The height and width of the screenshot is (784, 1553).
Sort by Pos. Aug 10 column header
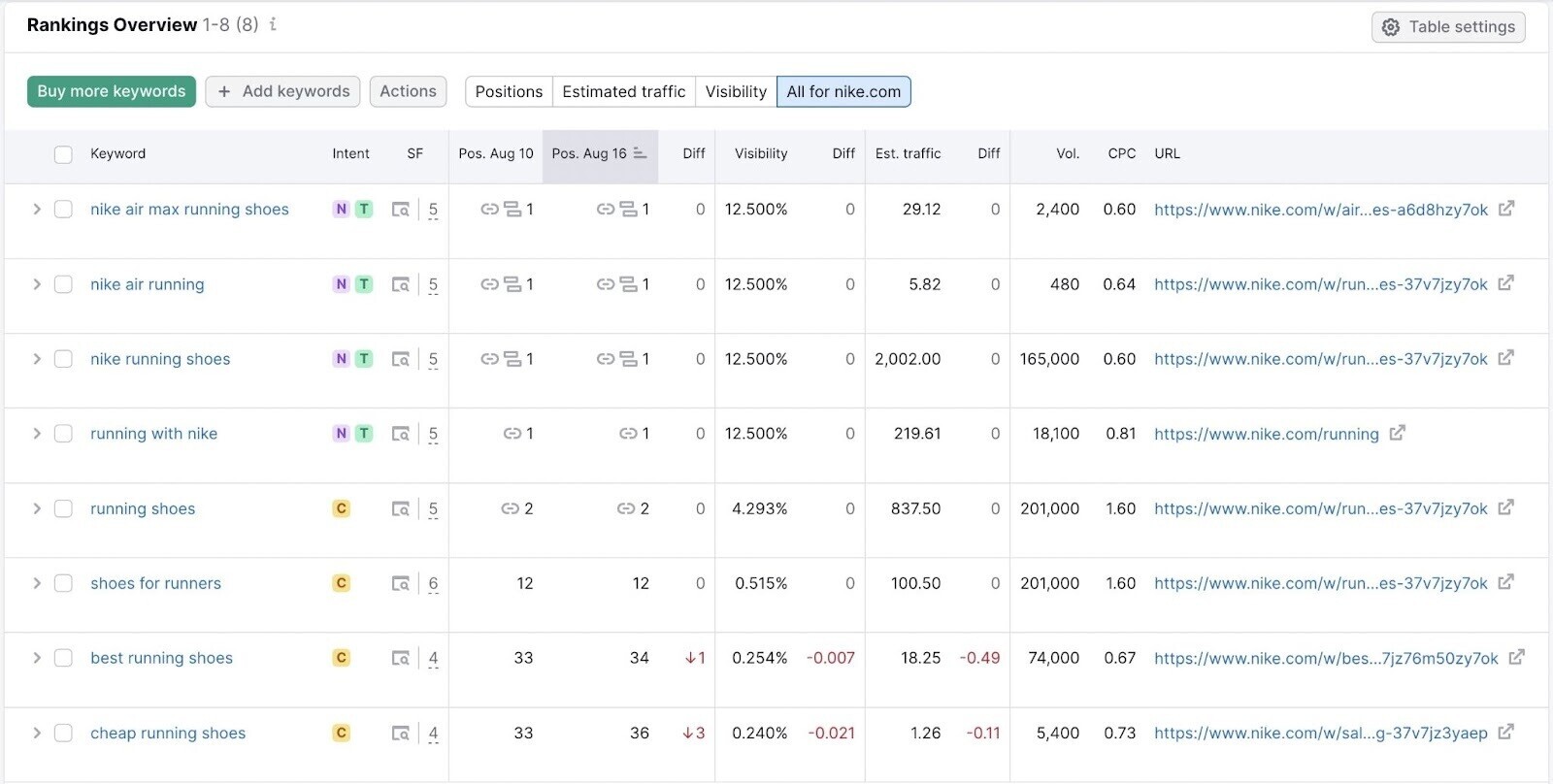(x=496, y=153)
